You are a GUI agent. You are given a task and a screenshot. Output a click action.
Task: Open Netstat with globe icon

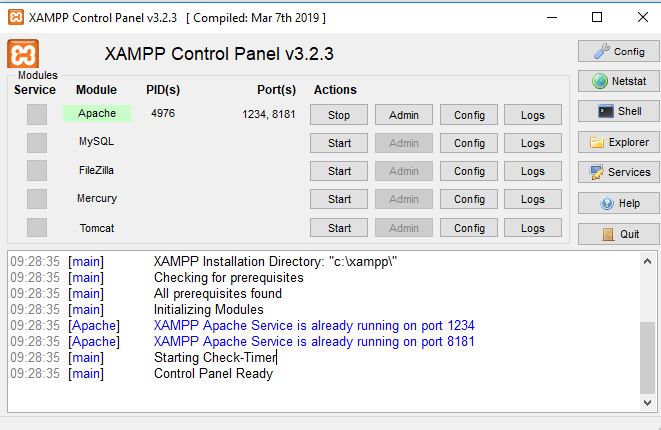[618, 81]
